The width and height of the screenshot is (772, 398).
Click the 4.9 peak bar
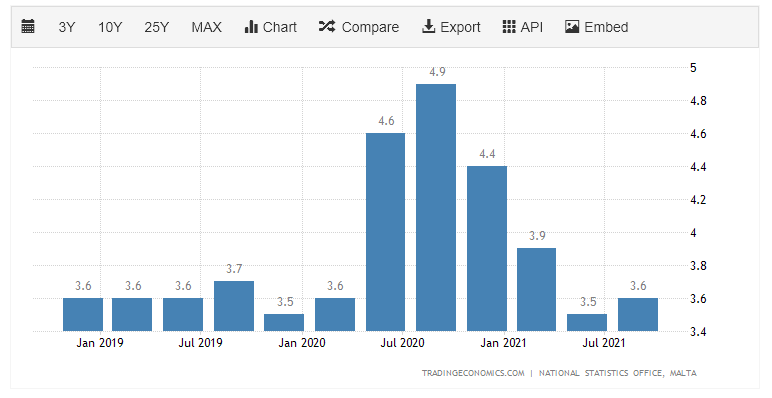436,207
